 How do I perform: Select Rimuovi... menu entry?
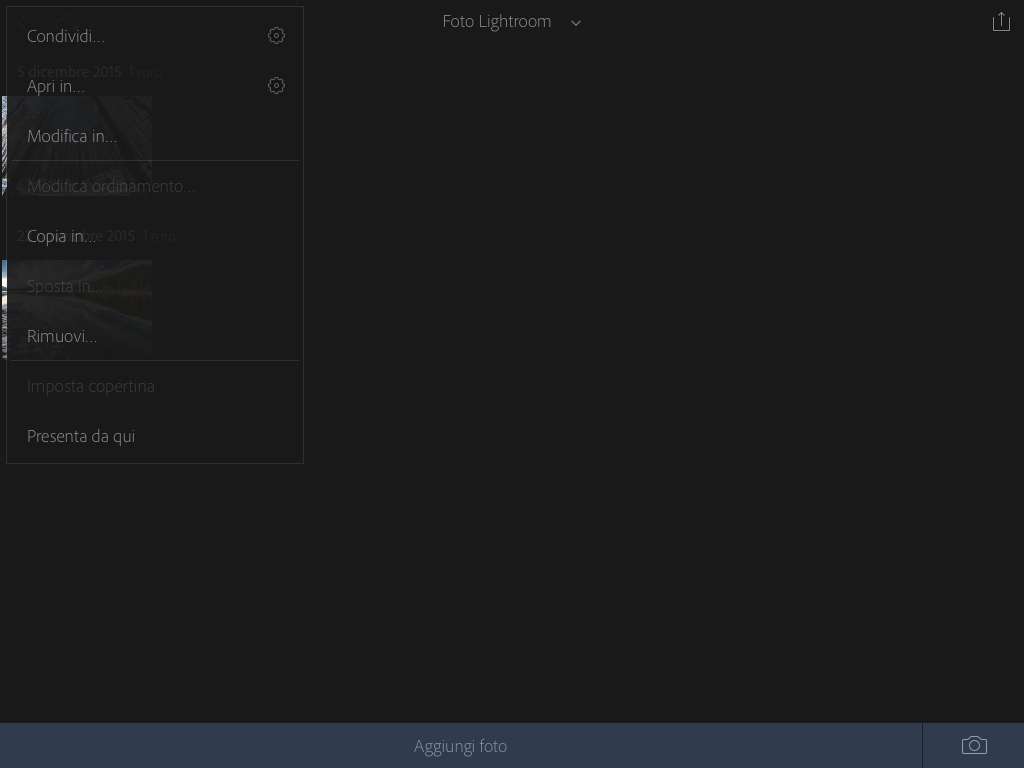click(x=155, y=336)
